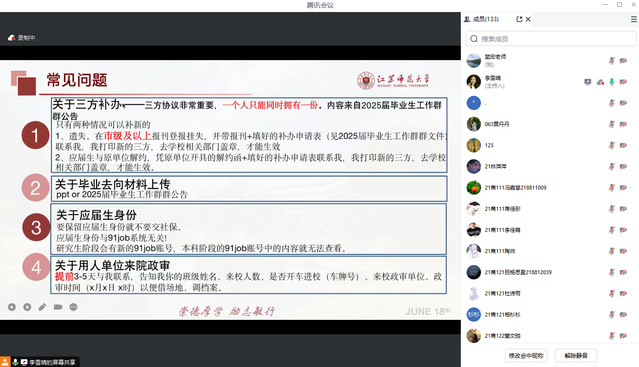Click the host's screen sharing indicator icon

587,82
